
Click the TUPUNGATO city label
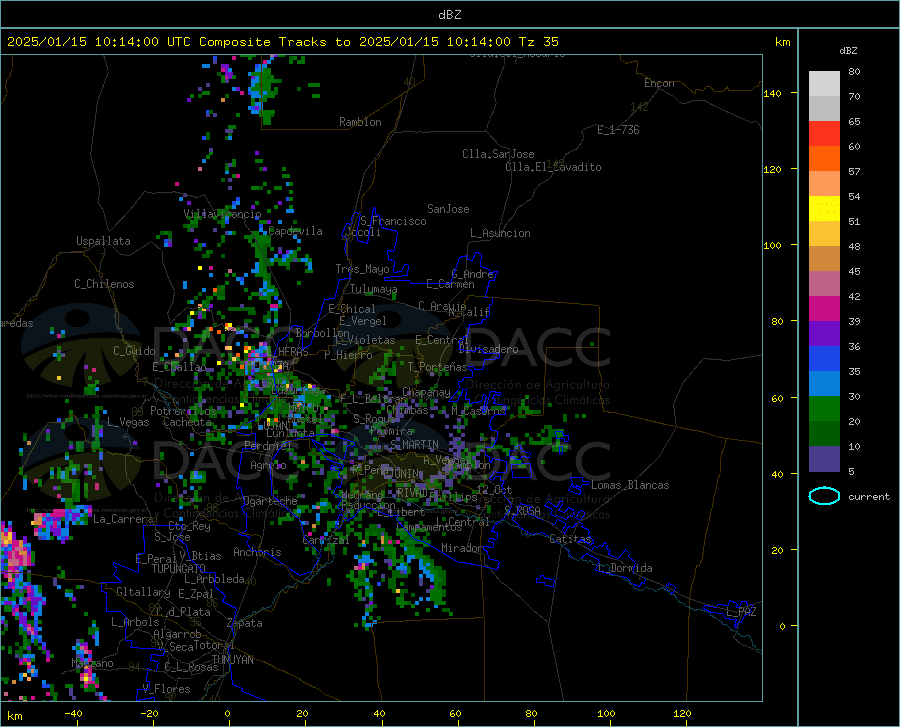[x=179, y=569]
